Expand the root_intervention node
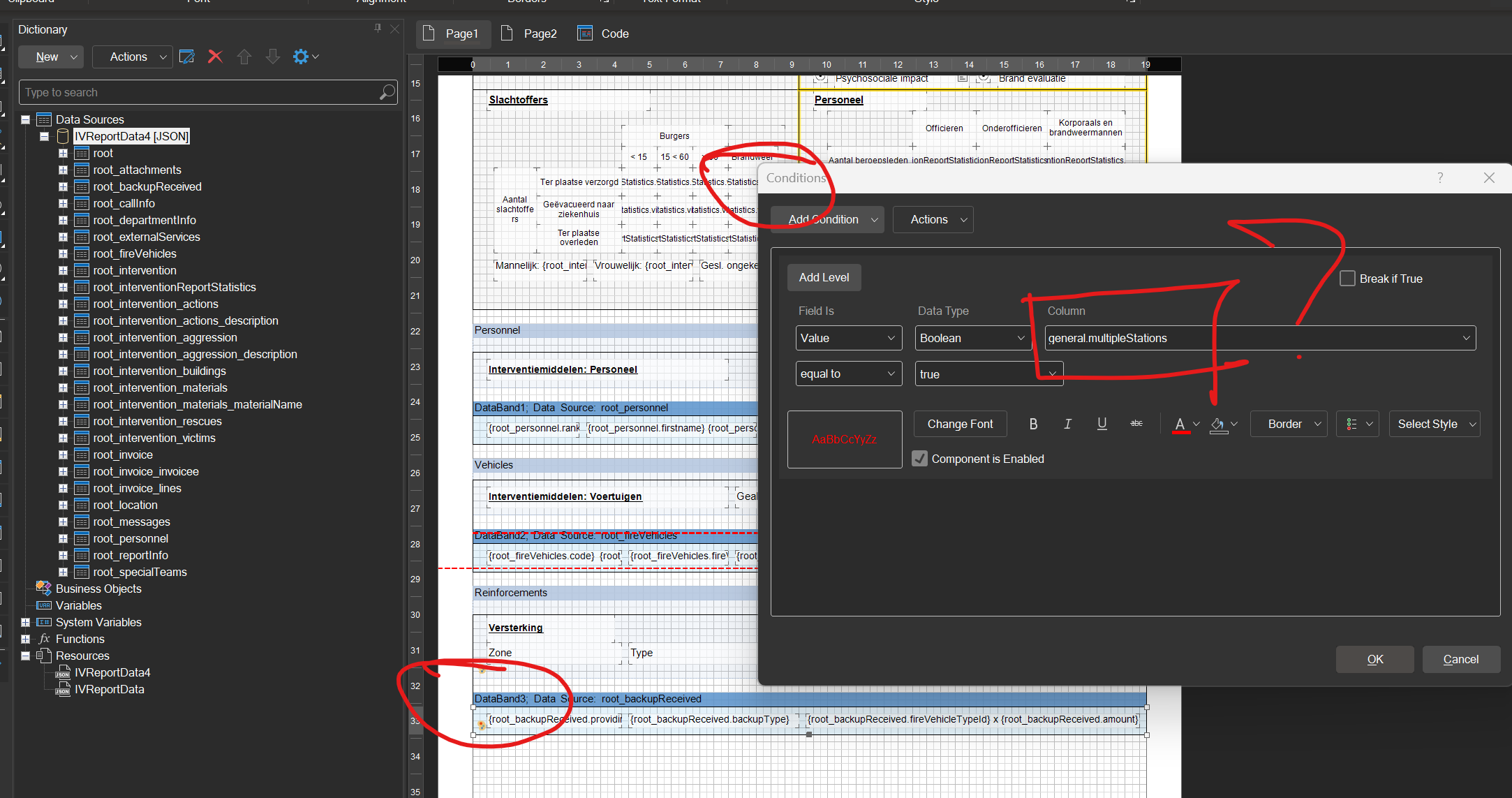 [x=63, y=270]
